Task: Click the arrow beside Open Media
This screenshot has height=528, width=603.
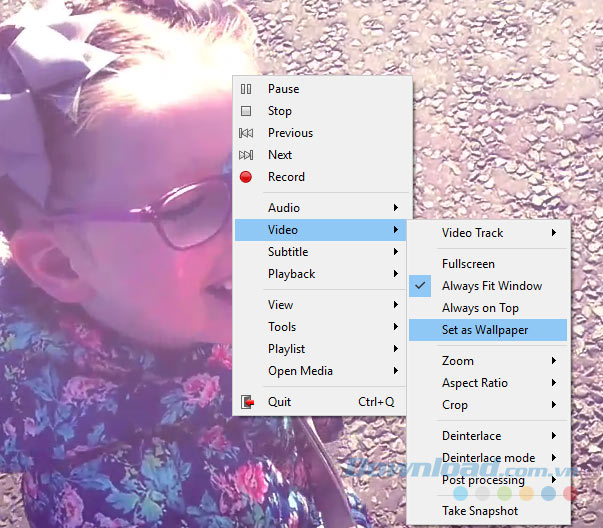Action: (396, 371)
